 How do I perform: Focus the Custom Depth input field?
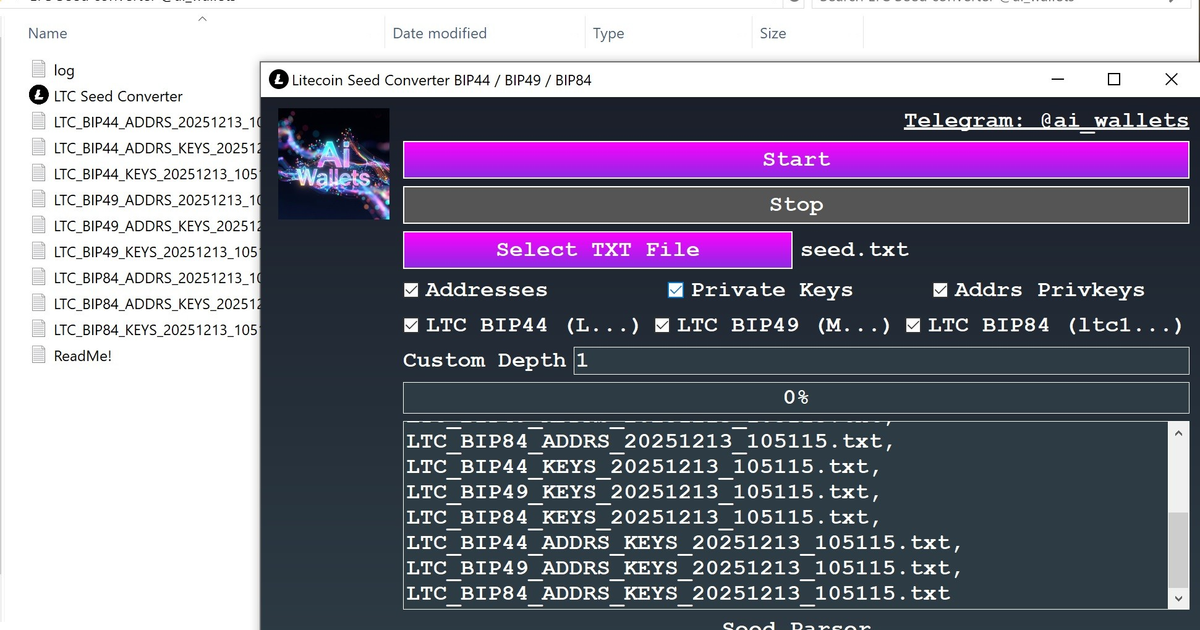click(x=881, y=360)
